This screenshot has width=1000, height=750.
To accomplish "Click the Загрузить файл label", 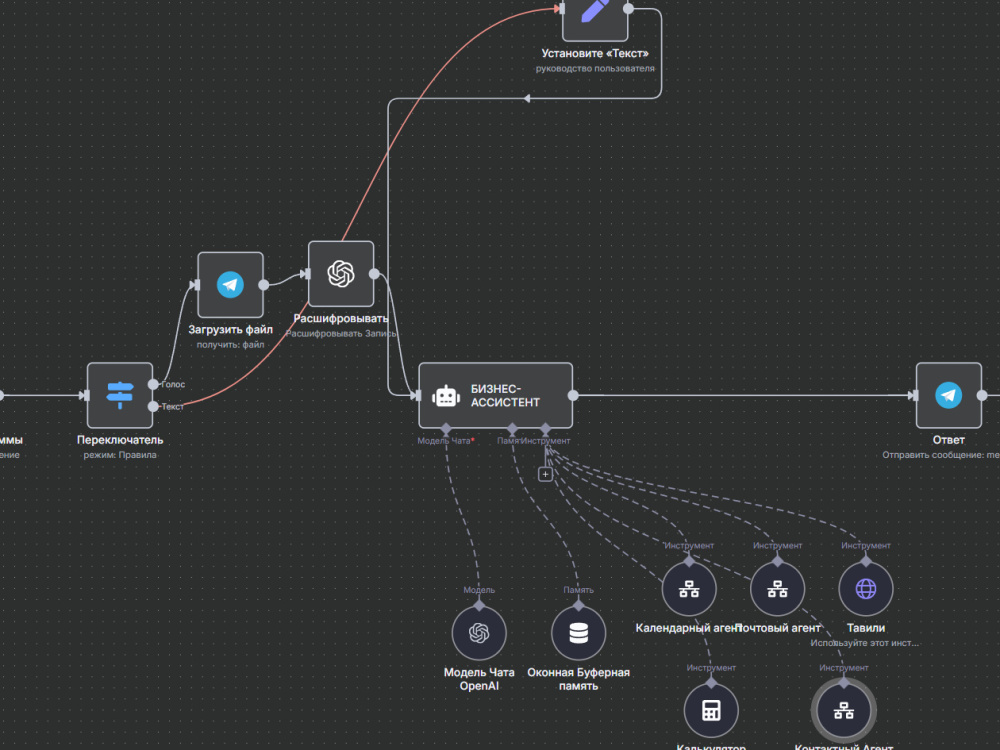I will click(230, 330).
